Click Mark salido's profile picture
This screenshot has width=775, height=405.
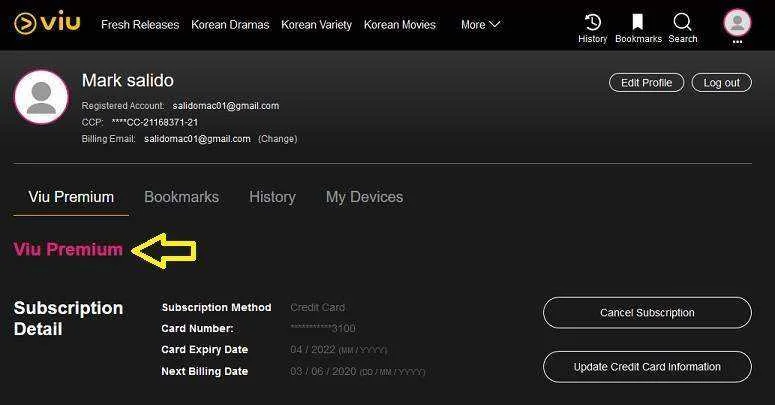[x=41, y=97]
